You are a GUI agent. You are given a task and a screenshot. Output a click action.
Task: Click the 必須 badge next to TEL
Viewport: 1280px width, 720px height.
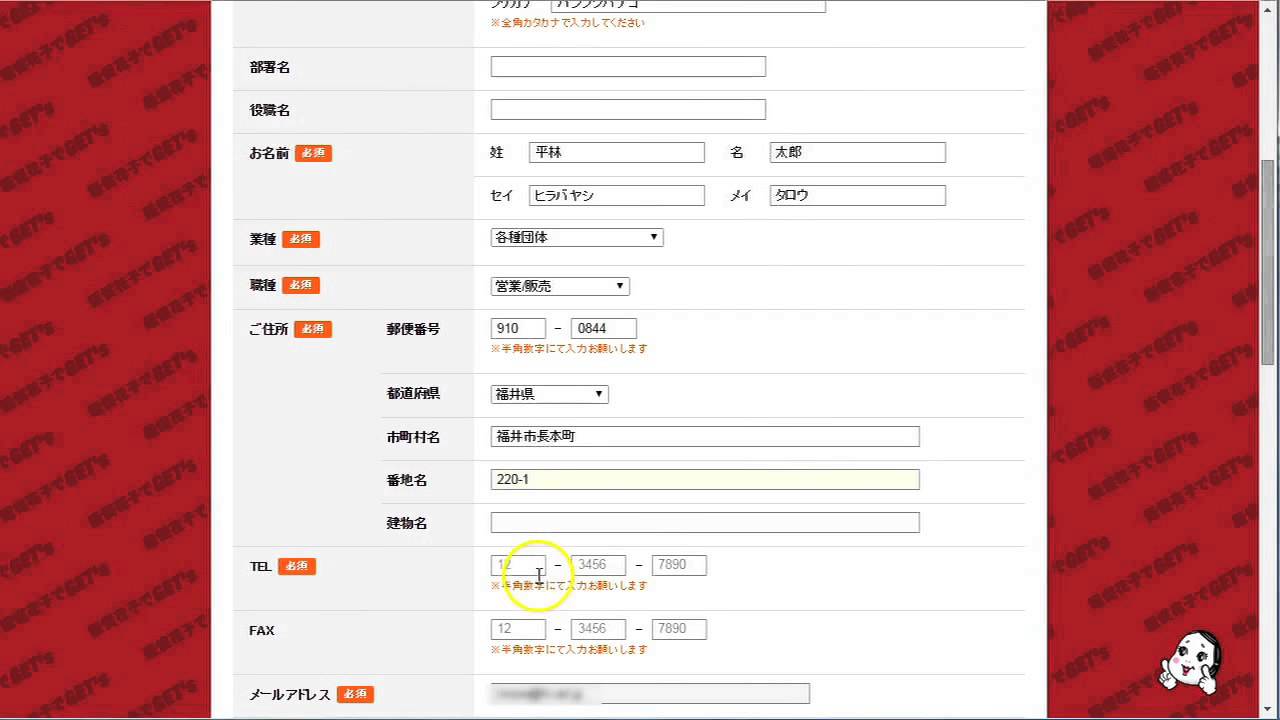point(297,566)
